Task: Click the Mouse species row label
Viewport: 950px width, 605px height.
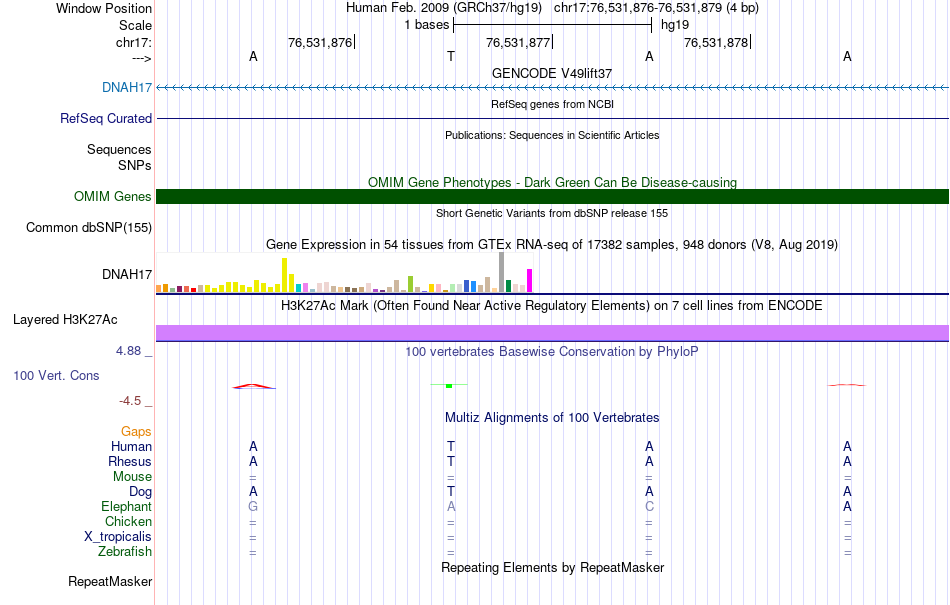Action: tap(132, 477)
